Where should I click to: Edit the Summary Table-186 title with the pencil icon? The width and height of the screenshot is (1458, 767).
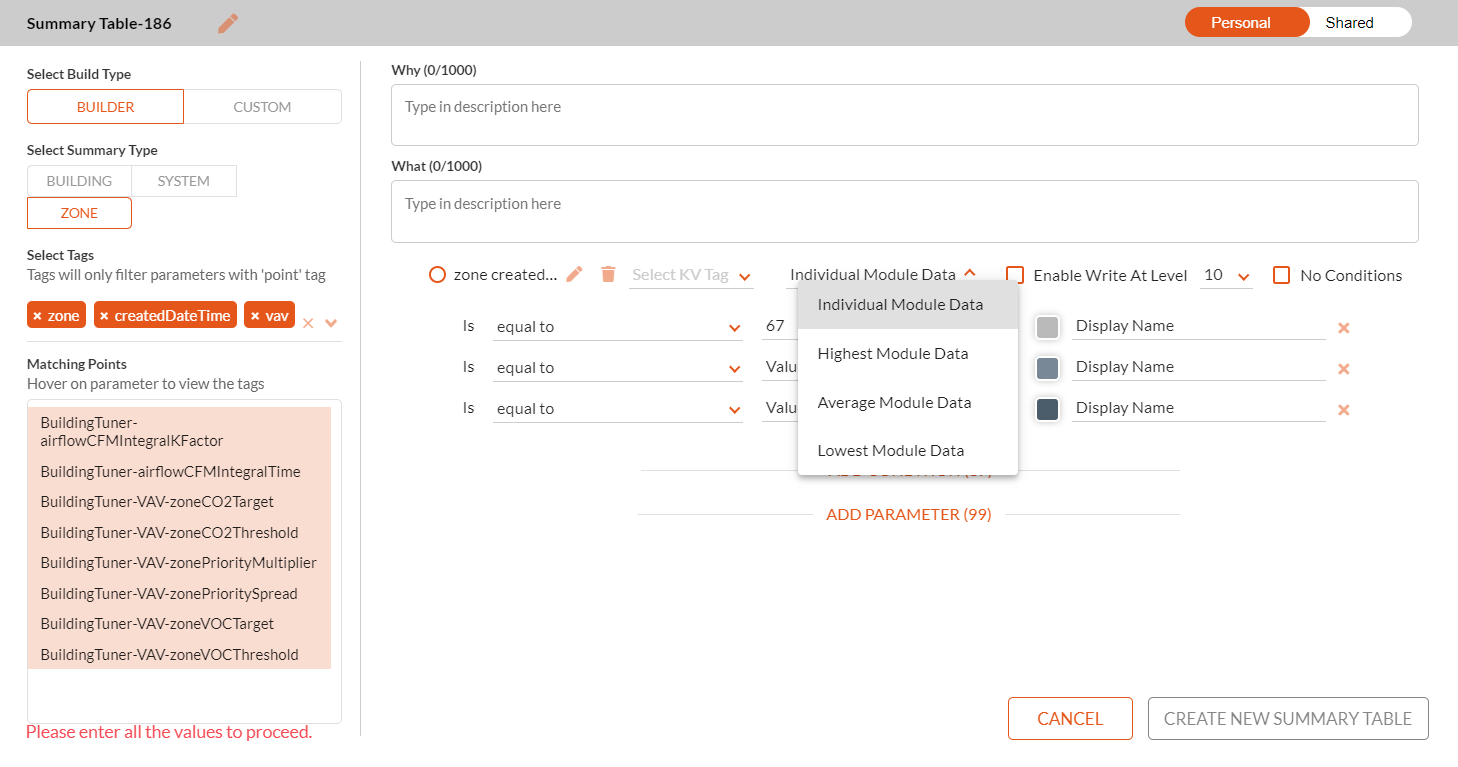click(x=228, y=23)
